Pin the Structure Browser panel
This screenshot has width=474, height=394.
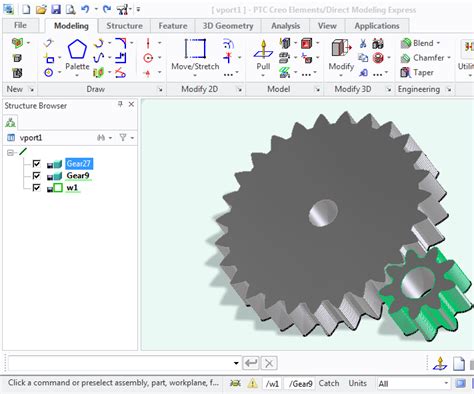click(120, 104)
